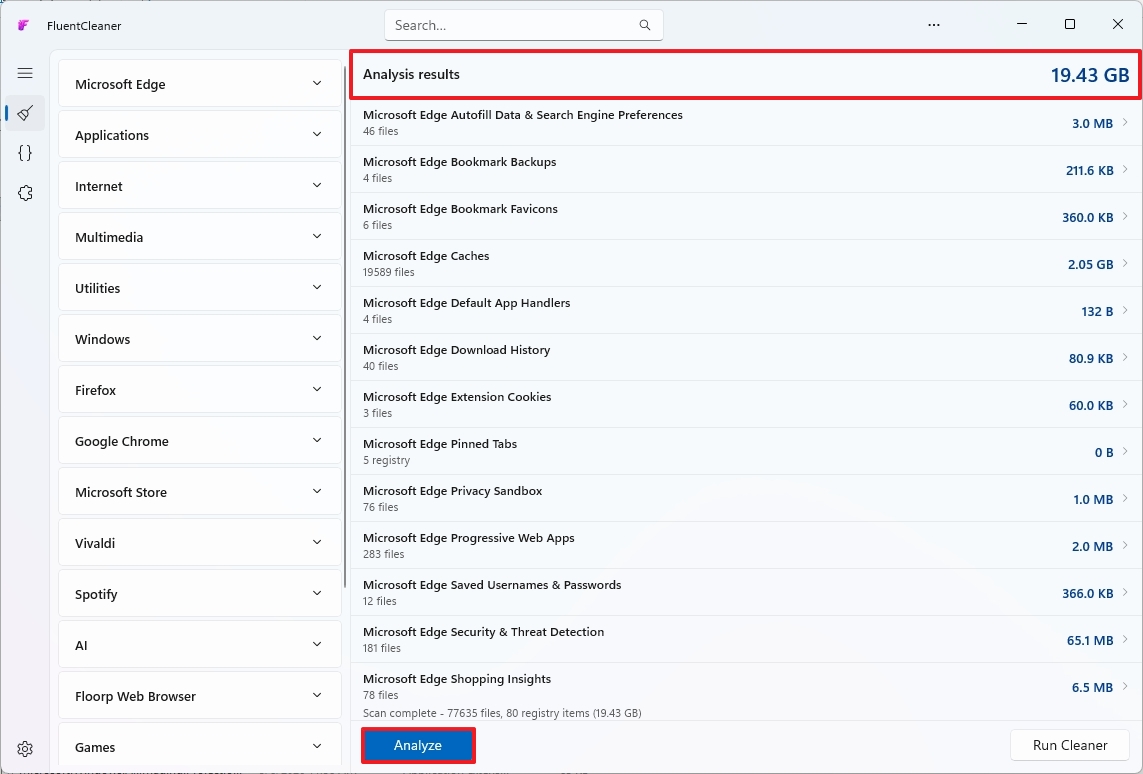Click the Analysis results heading

click(411, 74)
